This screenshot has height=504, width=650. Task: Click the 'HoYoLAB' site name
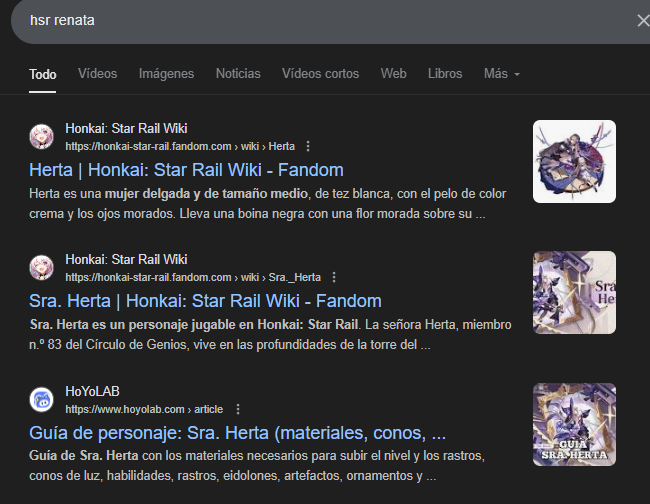coord(92,391)
